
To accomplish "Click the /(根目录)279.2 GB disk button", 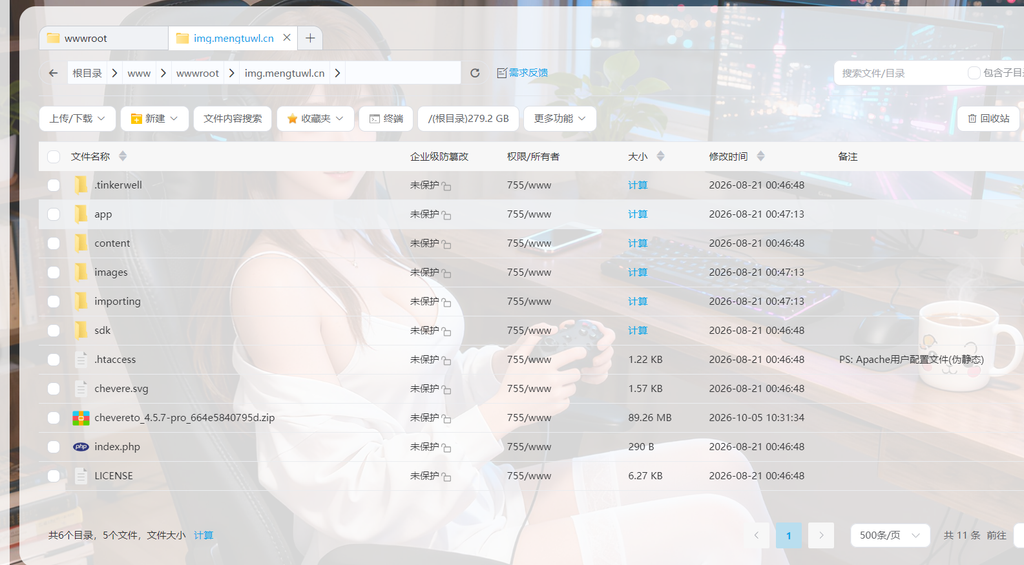I will pyautogui.click(x=468, y=118).
